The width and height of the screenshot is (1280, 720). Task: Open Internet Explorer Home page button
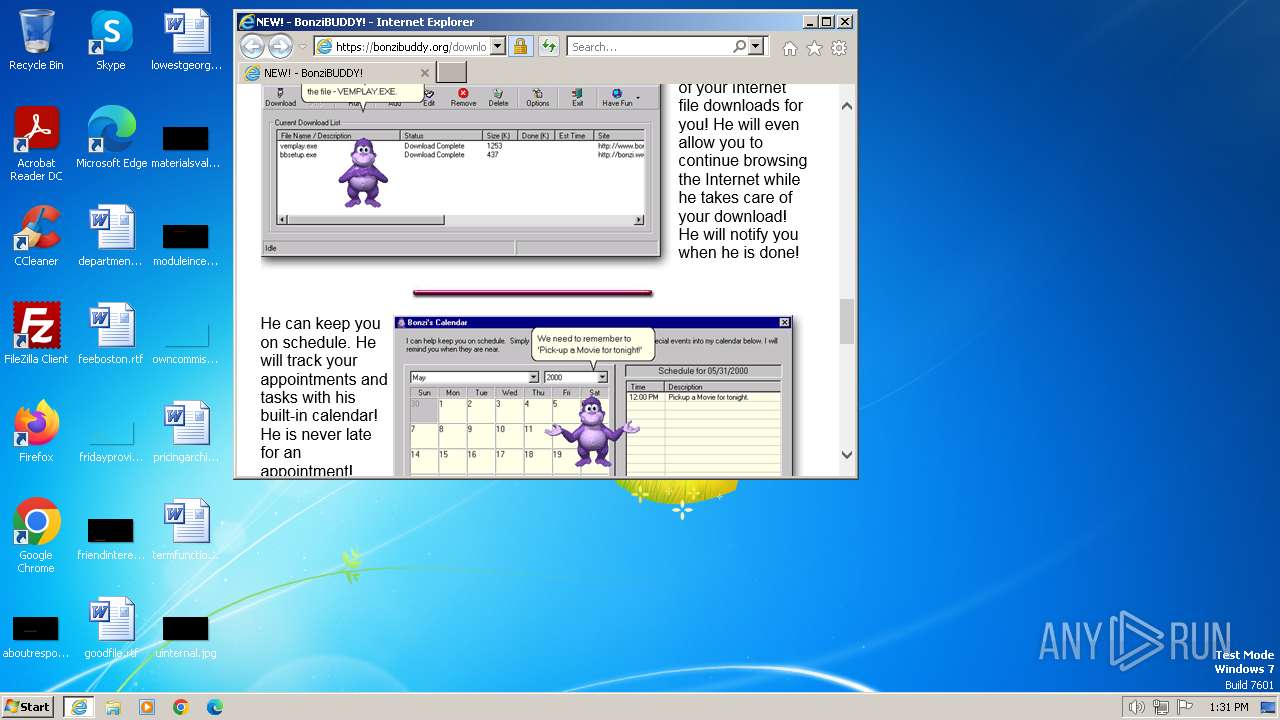coord(790,47)
